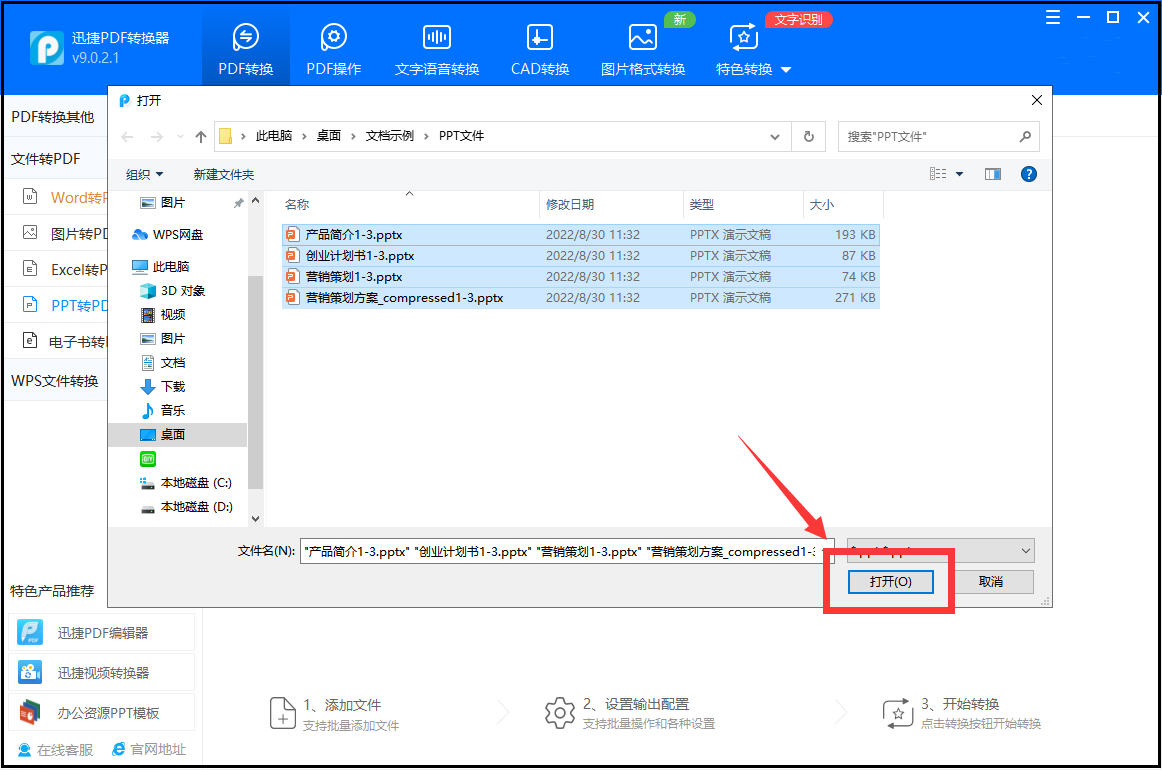
Task: Open 文字语音转换 tab
Action: 436,50
